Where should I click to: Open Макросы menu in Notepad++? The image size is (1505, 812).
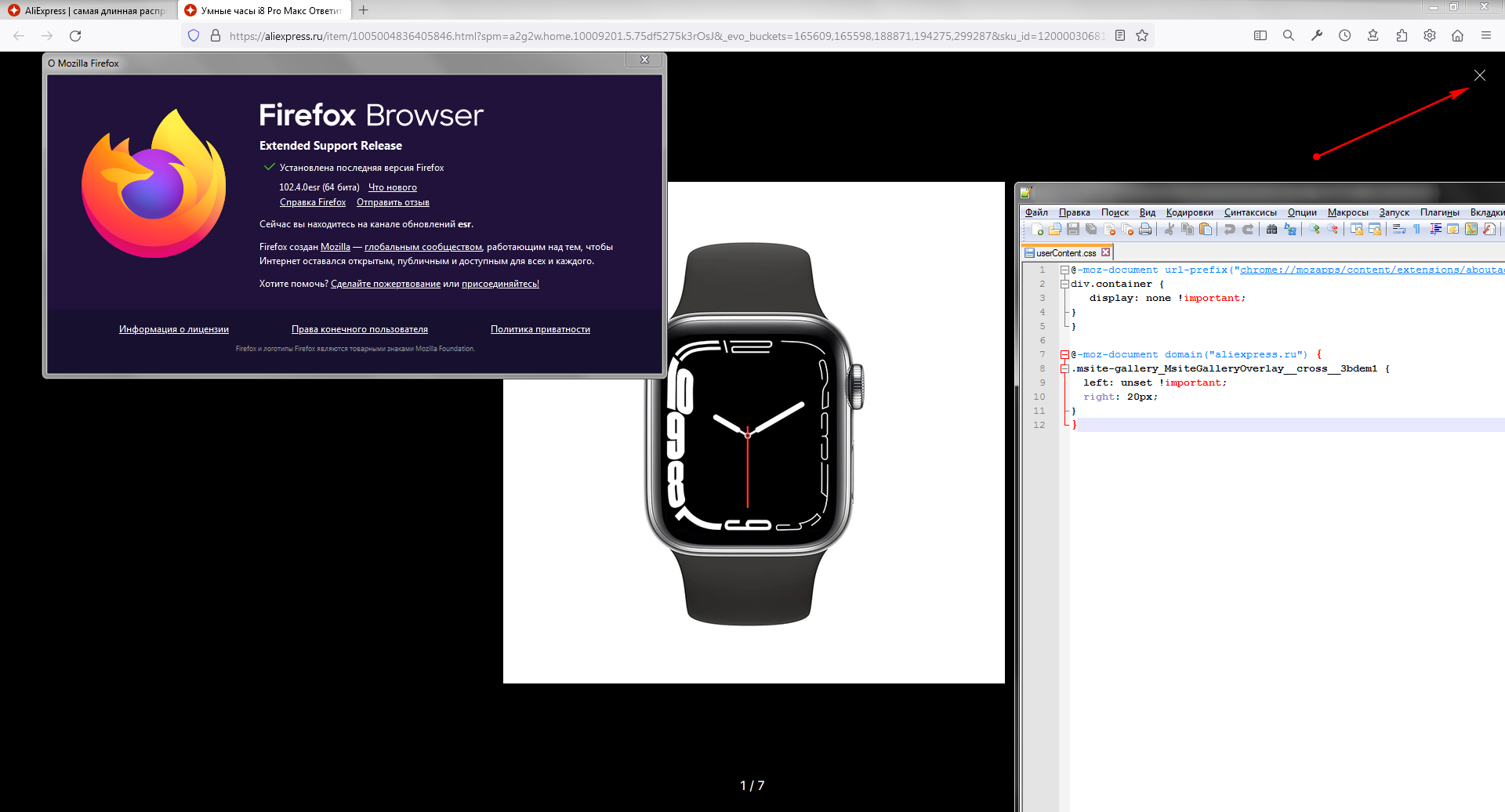[x=1347, y=212]
